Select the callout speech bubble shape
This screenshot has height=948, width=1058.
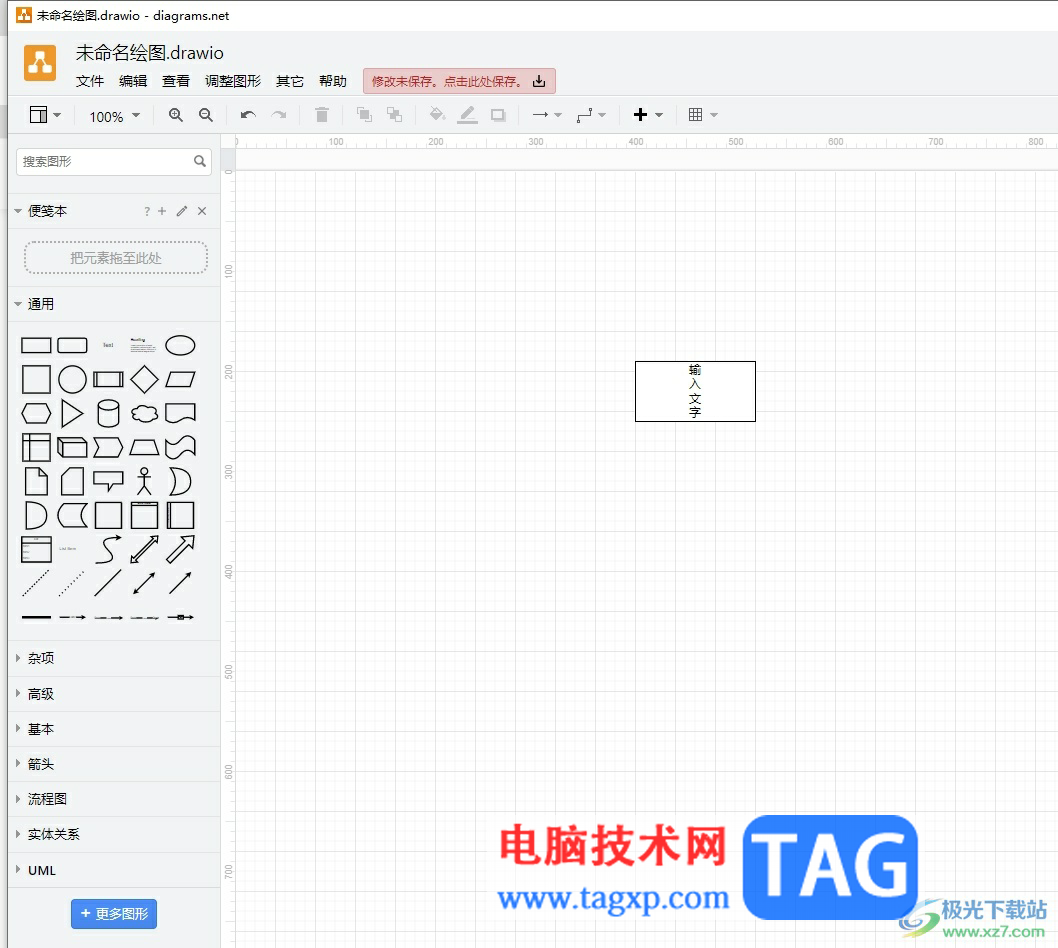tap(108, 481)
